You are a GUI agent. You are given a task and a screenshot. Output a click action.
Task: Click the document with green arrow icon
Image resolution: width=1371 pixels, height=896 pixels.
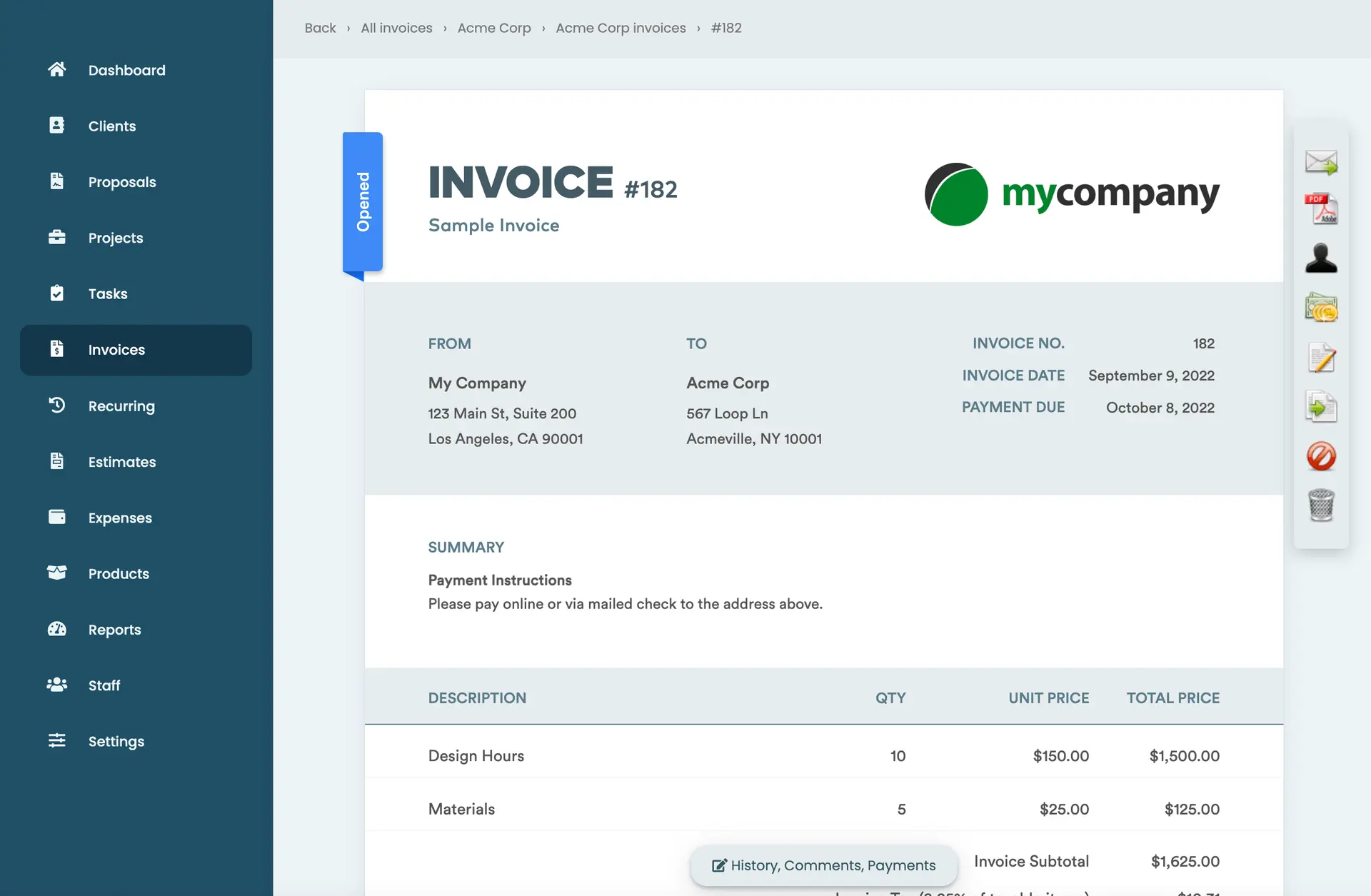tap(1321, 407)
